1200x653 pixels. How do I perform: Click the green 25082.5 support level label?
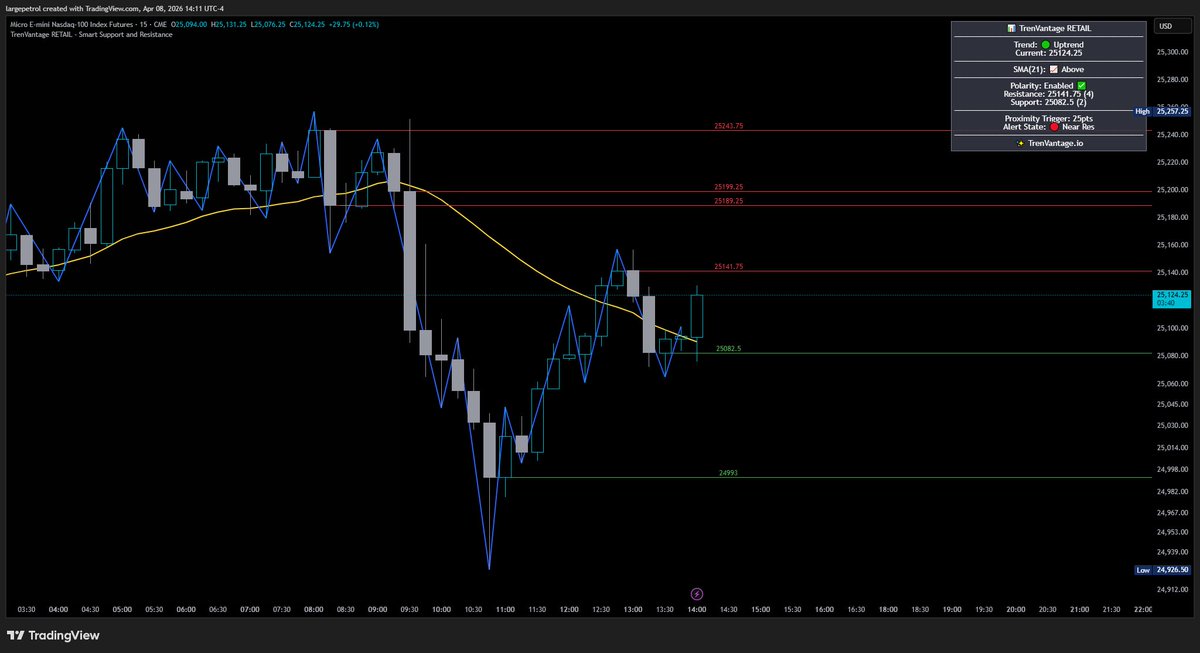(729, 349)
